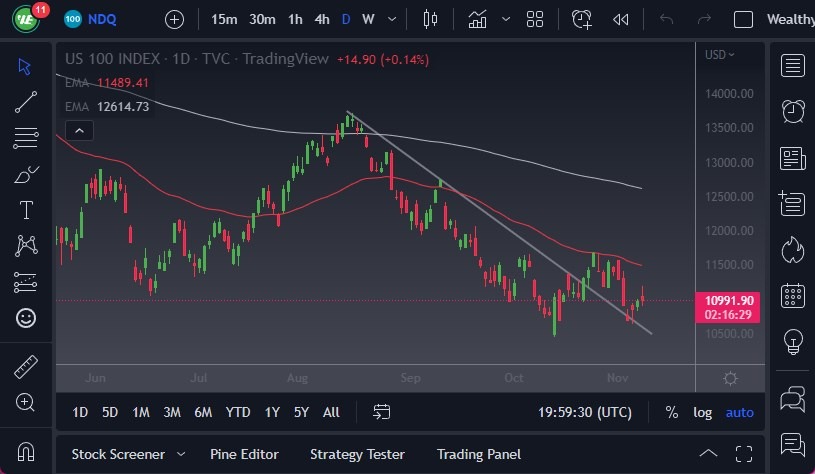
Task: Open the Calendar icon in right sidebar
Action: click(794, 295)
